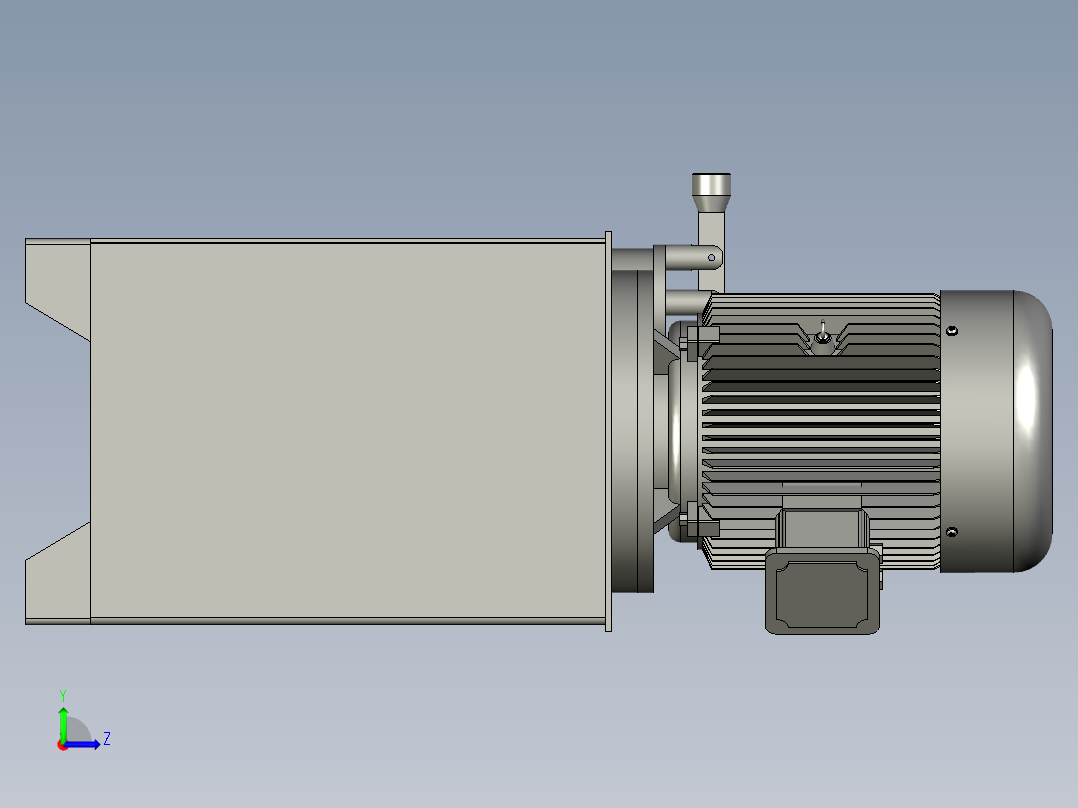Select the tank's thin cover plate edge

[608, 431]
